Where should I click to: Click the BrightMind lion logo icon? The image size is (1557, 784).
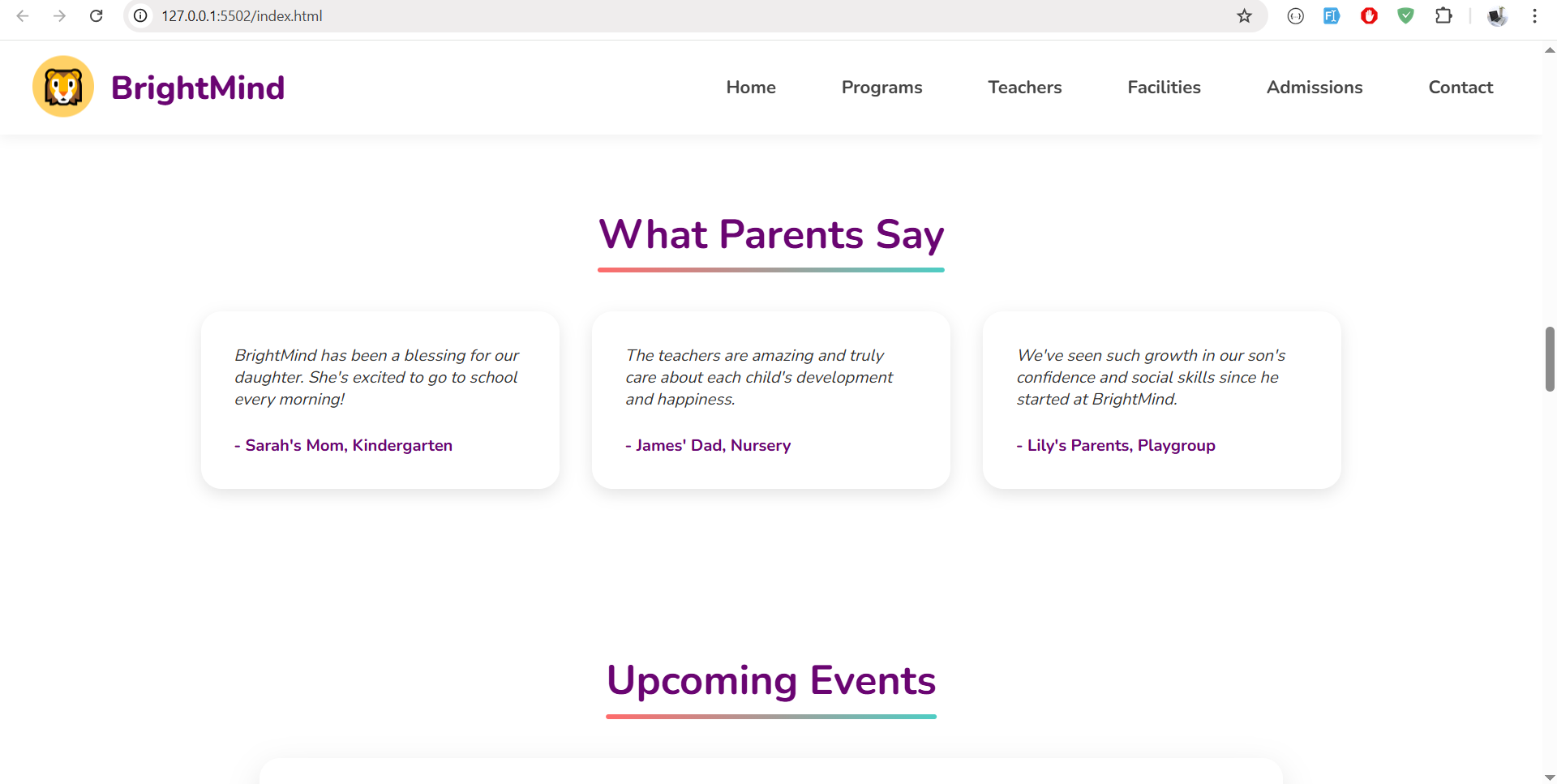point(63,87)
